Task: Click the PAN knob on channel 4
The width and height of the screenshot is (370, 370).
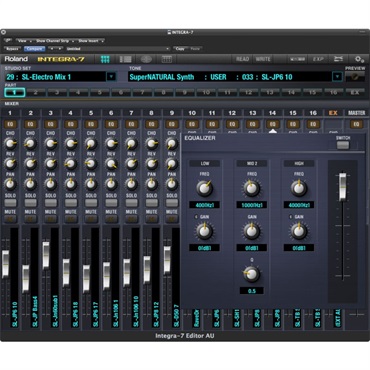Action: [x=71, y=184]
